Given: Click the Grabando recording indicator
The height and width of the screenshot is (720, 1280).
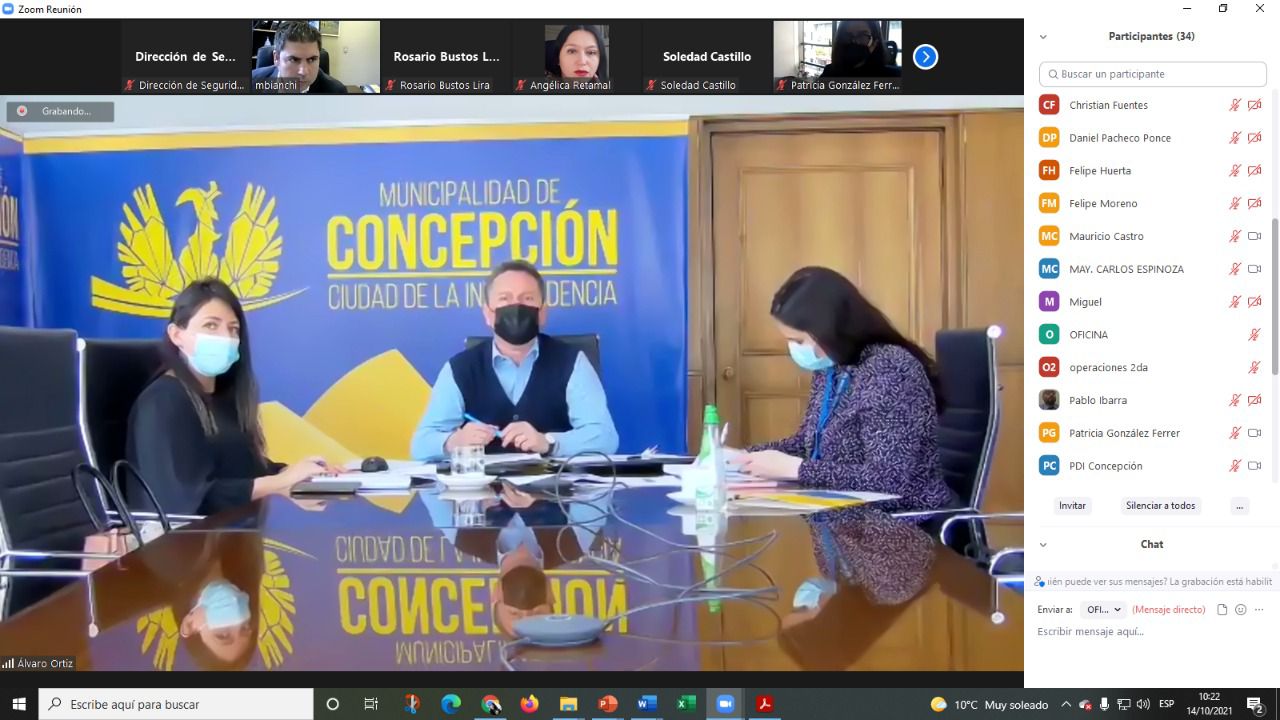Looking at the screenshot, I should (60, 111).
